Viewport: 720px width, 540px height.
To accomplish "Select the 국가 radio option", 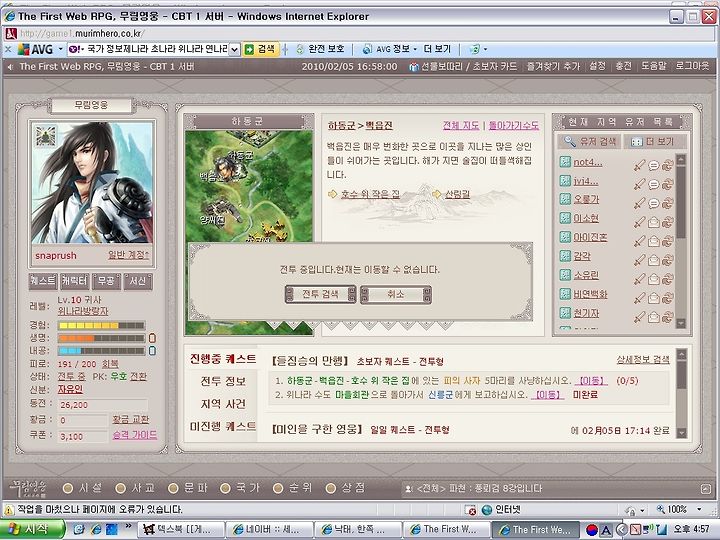I will [225, 488].
